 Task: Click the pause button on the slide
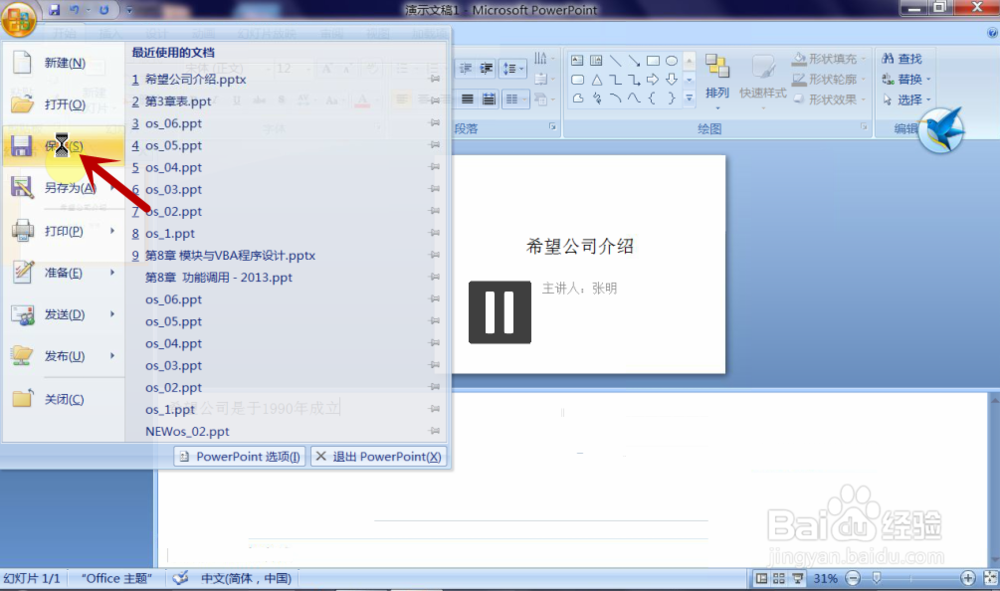pos(499,312)
